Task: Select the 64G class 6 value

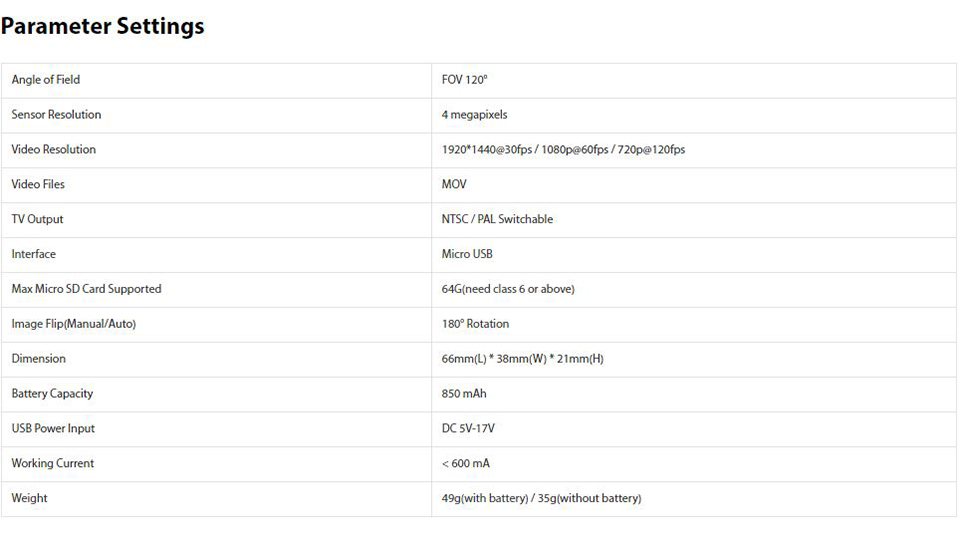Action: (x=508, y=289)
